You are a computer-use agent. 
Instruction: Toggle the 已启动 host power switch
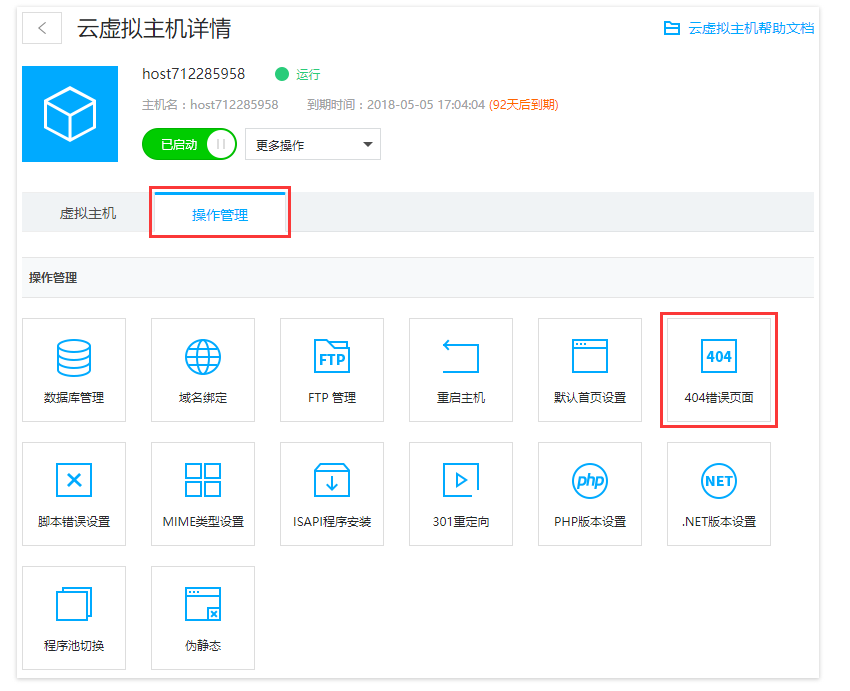(189, 144)
